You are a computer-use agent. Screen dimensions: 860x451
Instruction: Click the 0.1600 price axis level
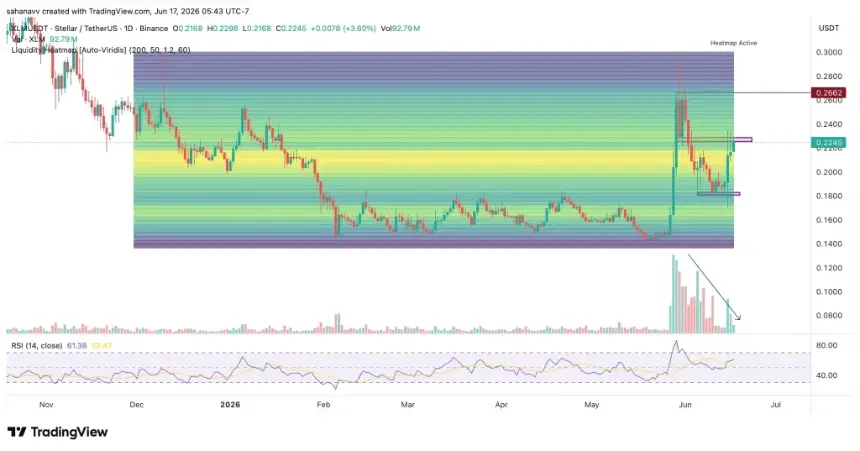tap(829, 220)
